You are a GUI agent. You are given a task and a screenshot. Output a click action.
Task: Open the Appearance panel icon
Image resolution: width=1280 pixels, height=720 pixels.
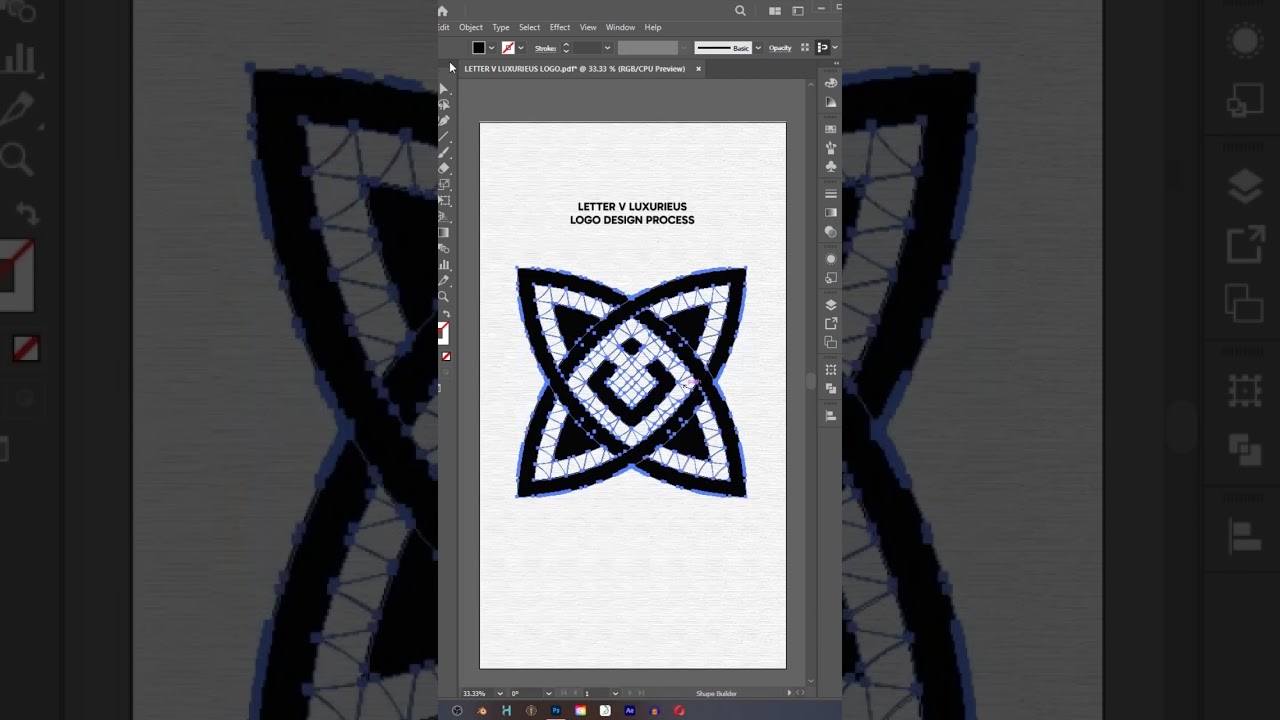pos(831,259)
